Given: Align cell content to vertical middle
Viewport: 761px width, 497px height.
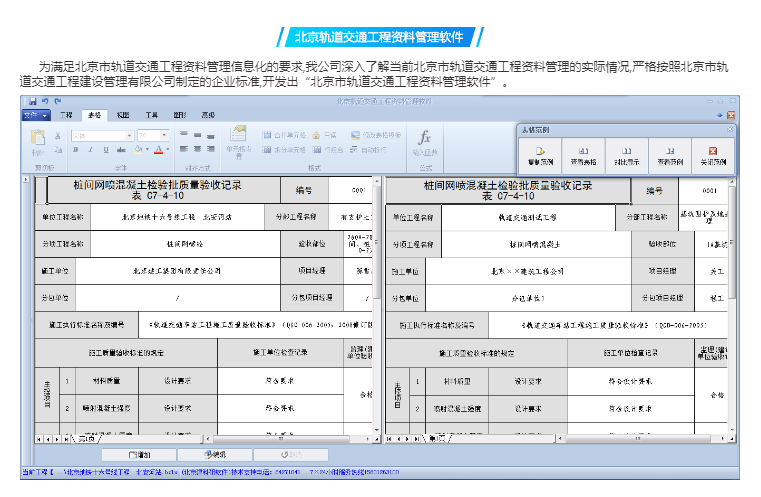Looking at the screenshot, I should [x=198, y=135].
